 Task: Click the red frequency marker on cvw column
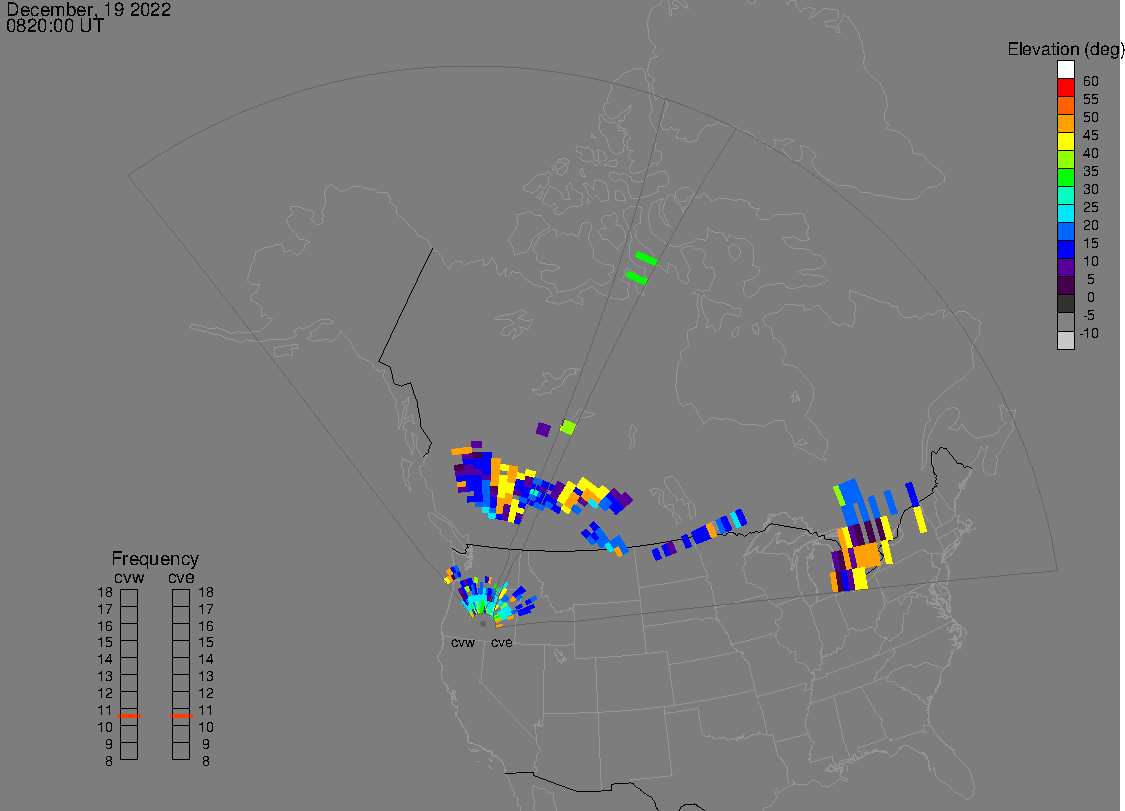pos(129,716)
